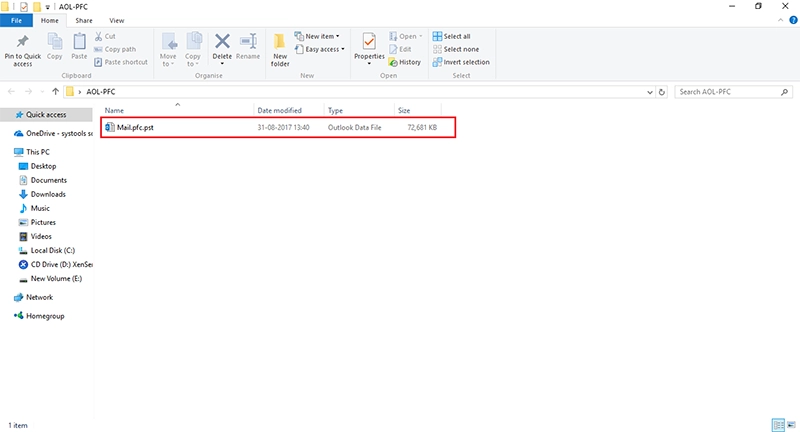Open Downloads in the sidebar
800x432 pixels.
(42, 194)
